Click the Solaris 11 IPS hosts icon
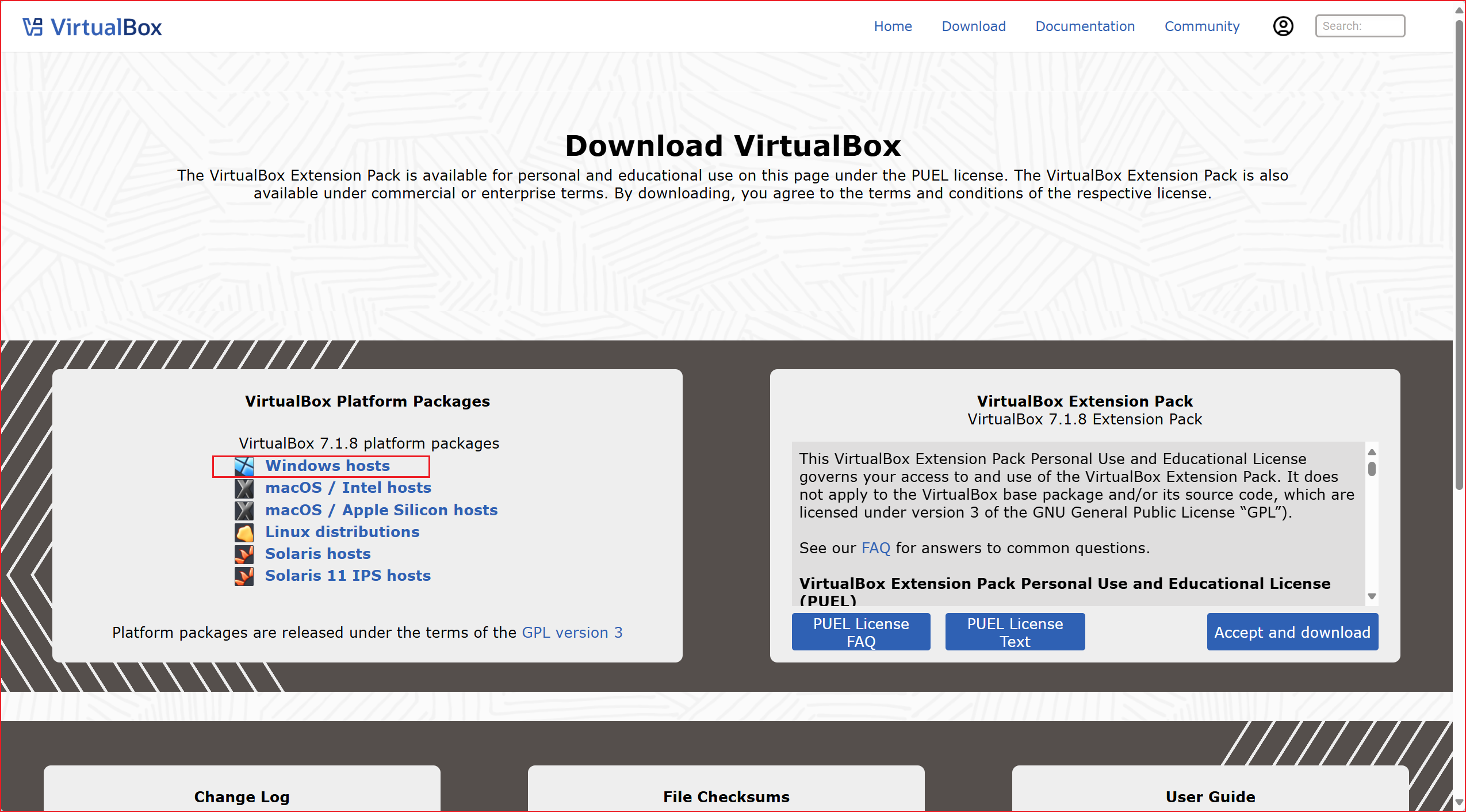The width and height of the screenshot is (1466, 812). pyautogui.click(x=244, y=576)
